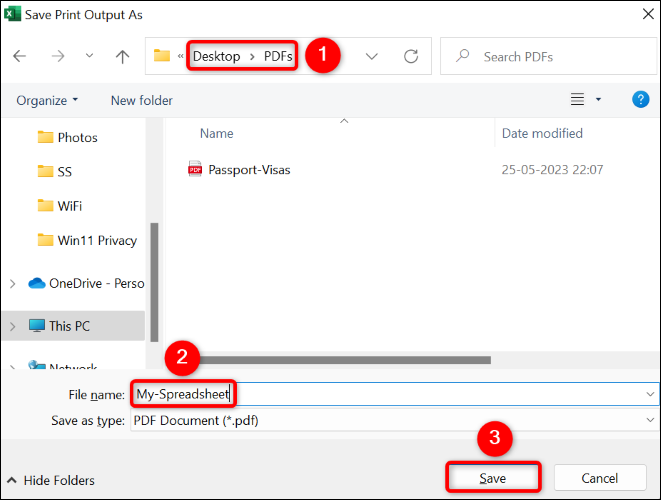661x500 pixels.
Task: Sort by Date modified column
Action: click(x=542, y=133)
